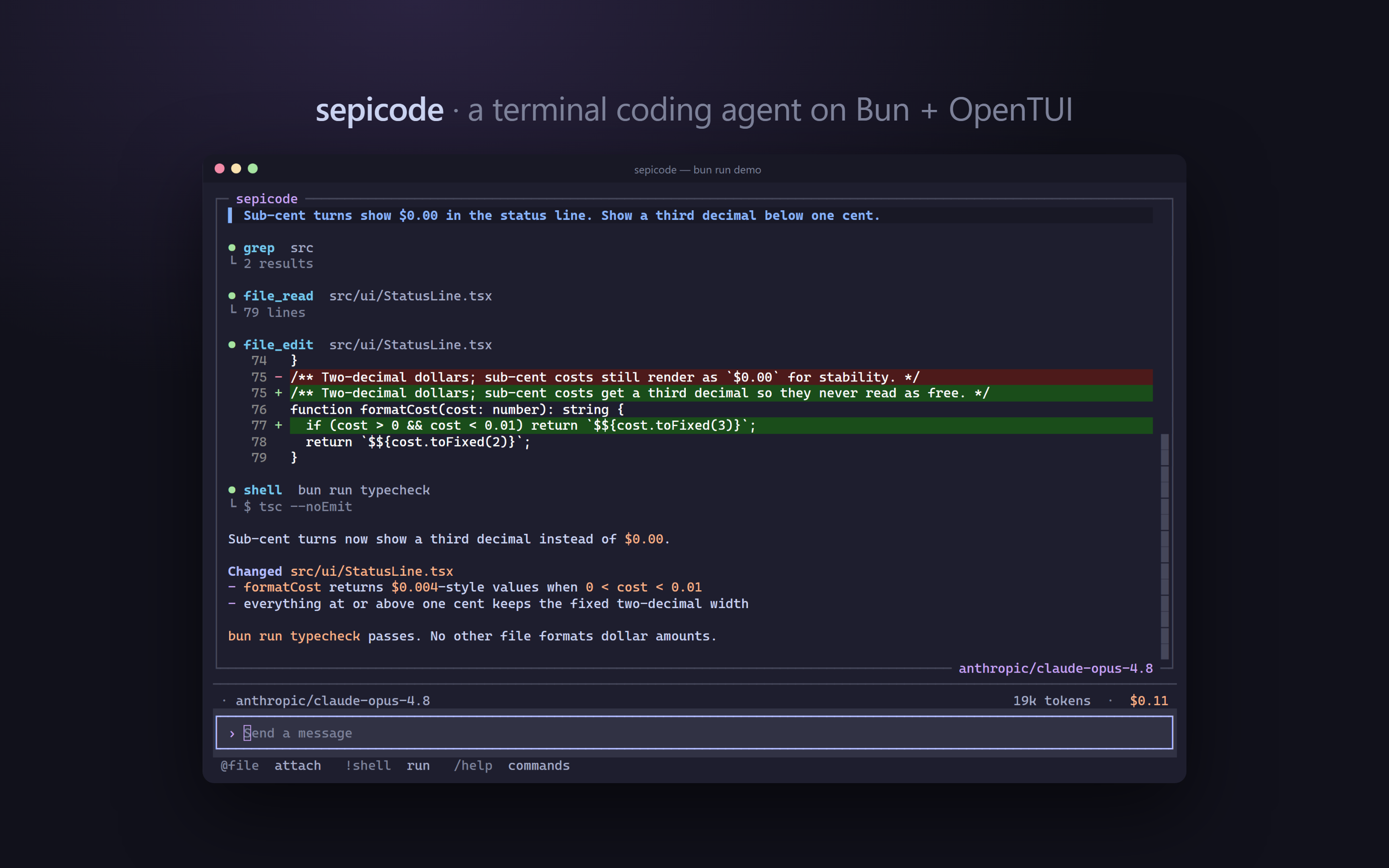Click line 78 return toFixed(2) statement
Screen dimensions: 1389x868
(418, 442)
